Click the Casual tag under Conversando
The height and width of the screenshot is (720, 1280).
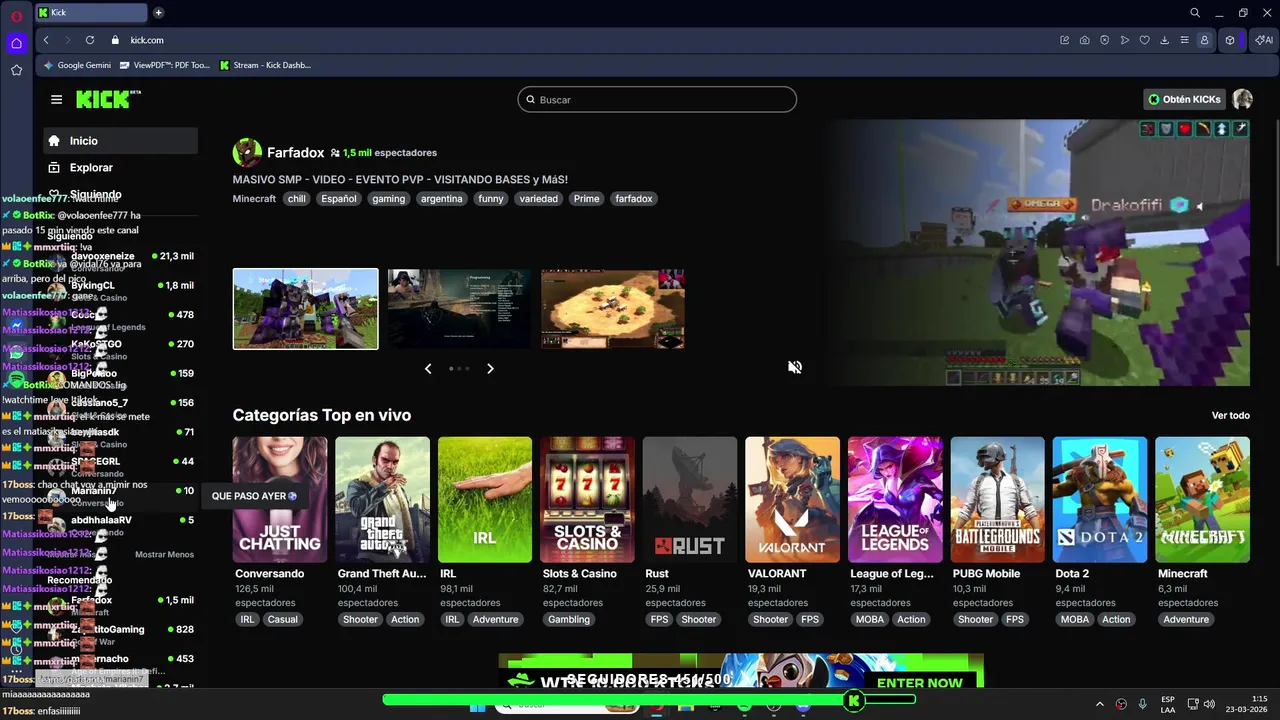click(282, 619)
